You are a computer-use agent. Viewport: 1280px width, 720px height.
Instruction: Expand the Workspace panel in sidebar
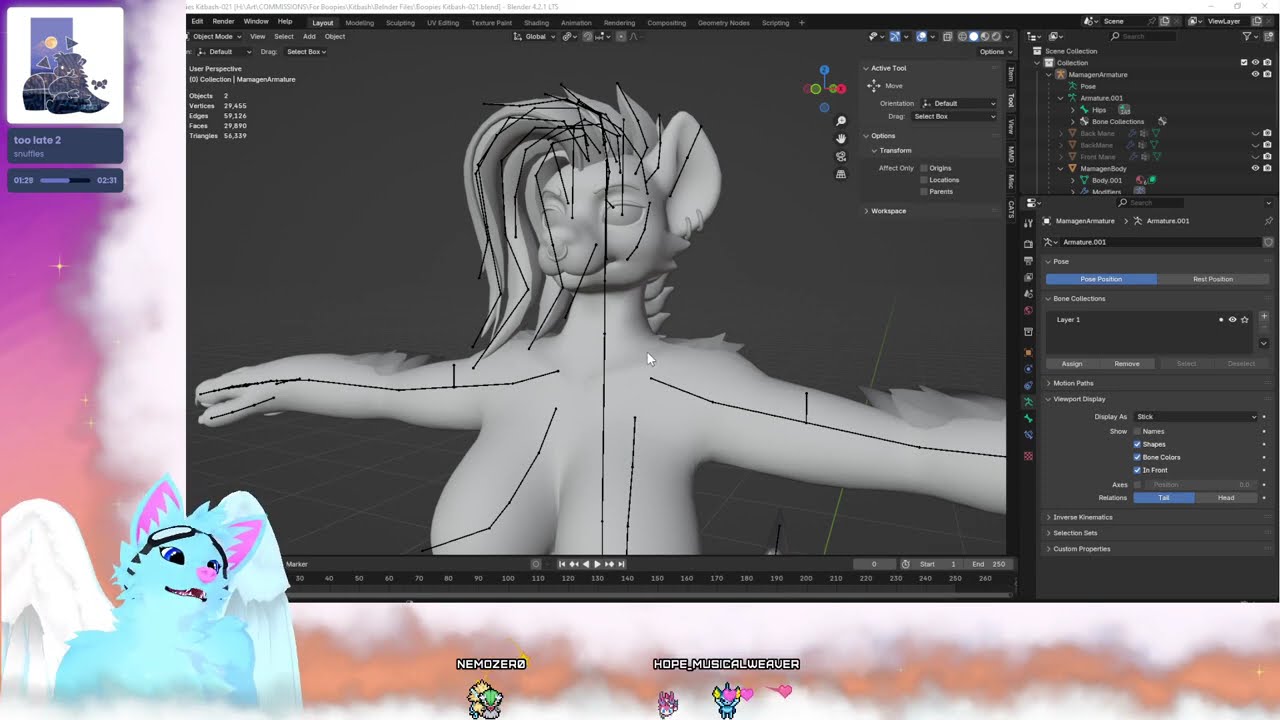tap(888, 211)
